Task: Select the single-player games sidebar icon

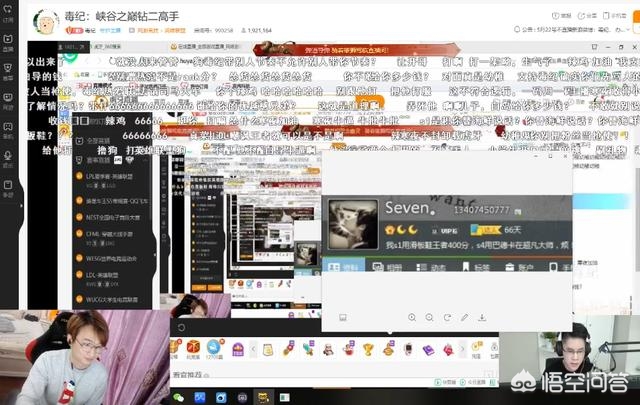Action: tap(8, 129)
